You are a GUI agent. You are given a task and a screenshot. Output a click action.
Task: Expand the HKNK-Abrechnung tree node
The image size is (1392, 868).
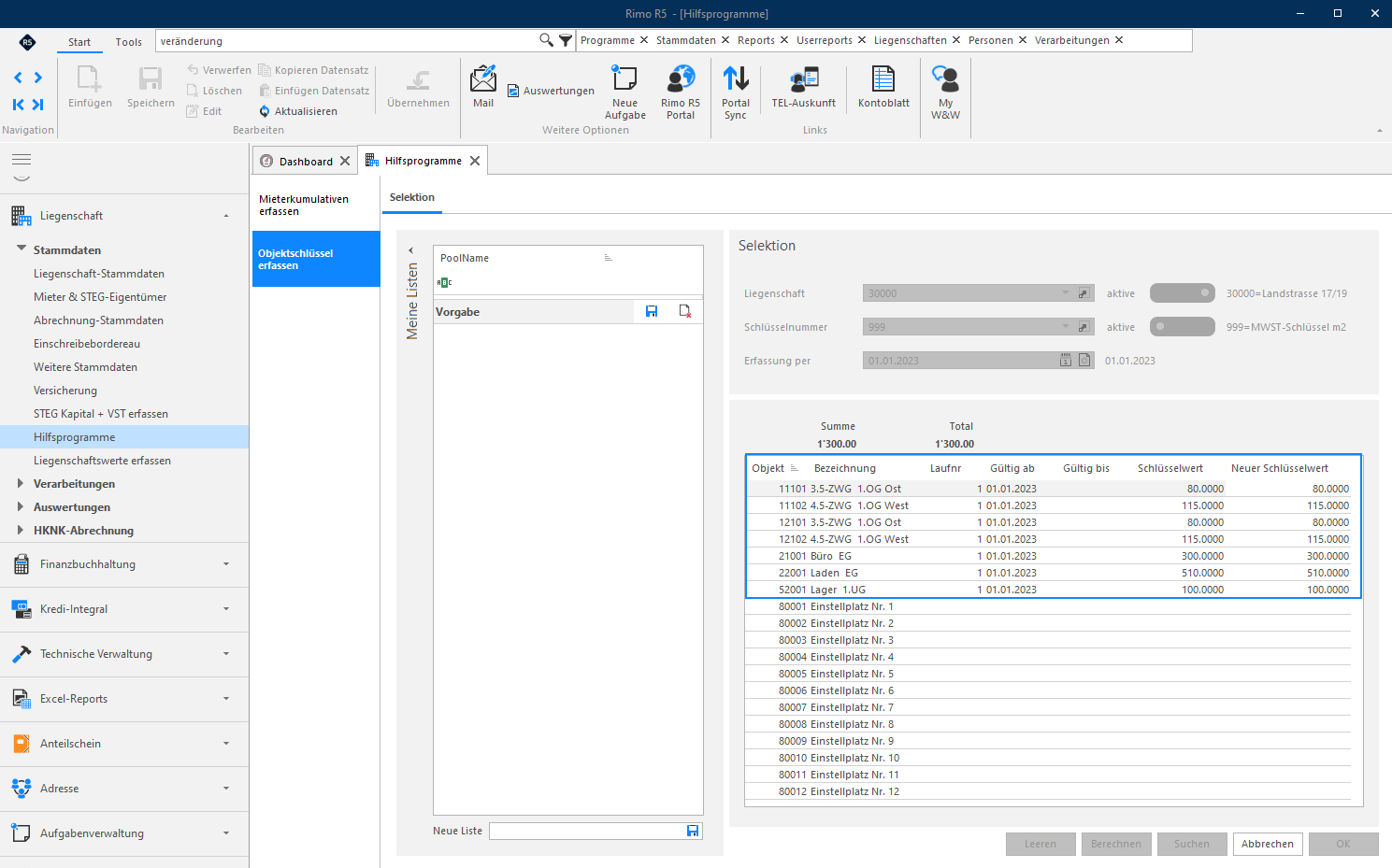pos(22,530)
